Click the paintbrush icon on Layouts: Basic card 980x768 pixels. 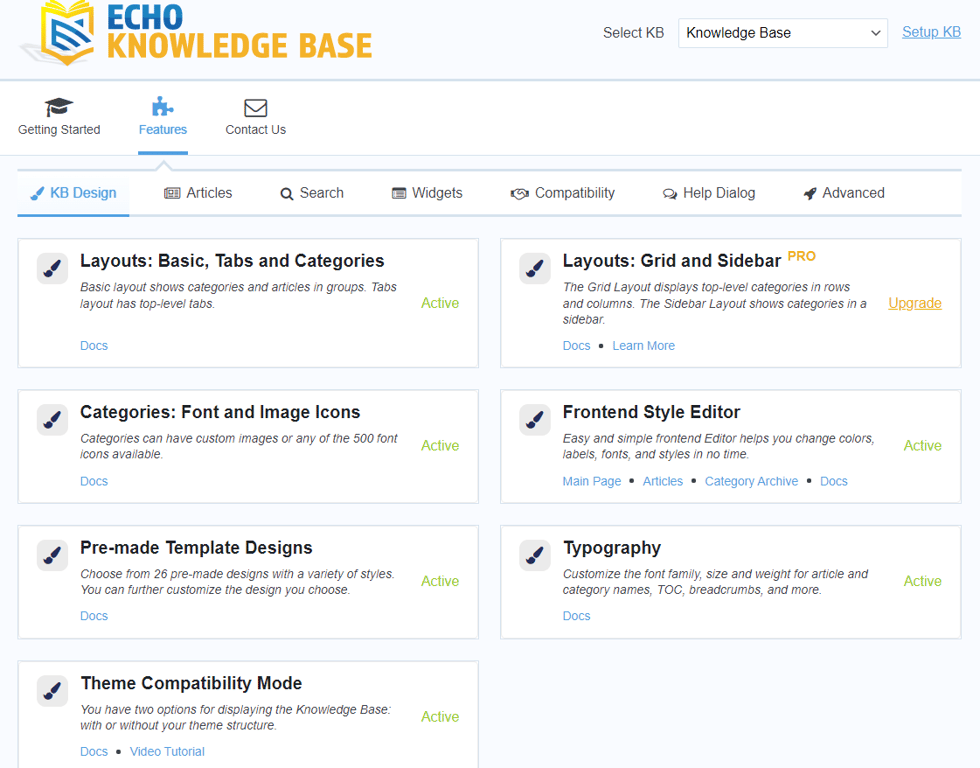click(52, 268)
